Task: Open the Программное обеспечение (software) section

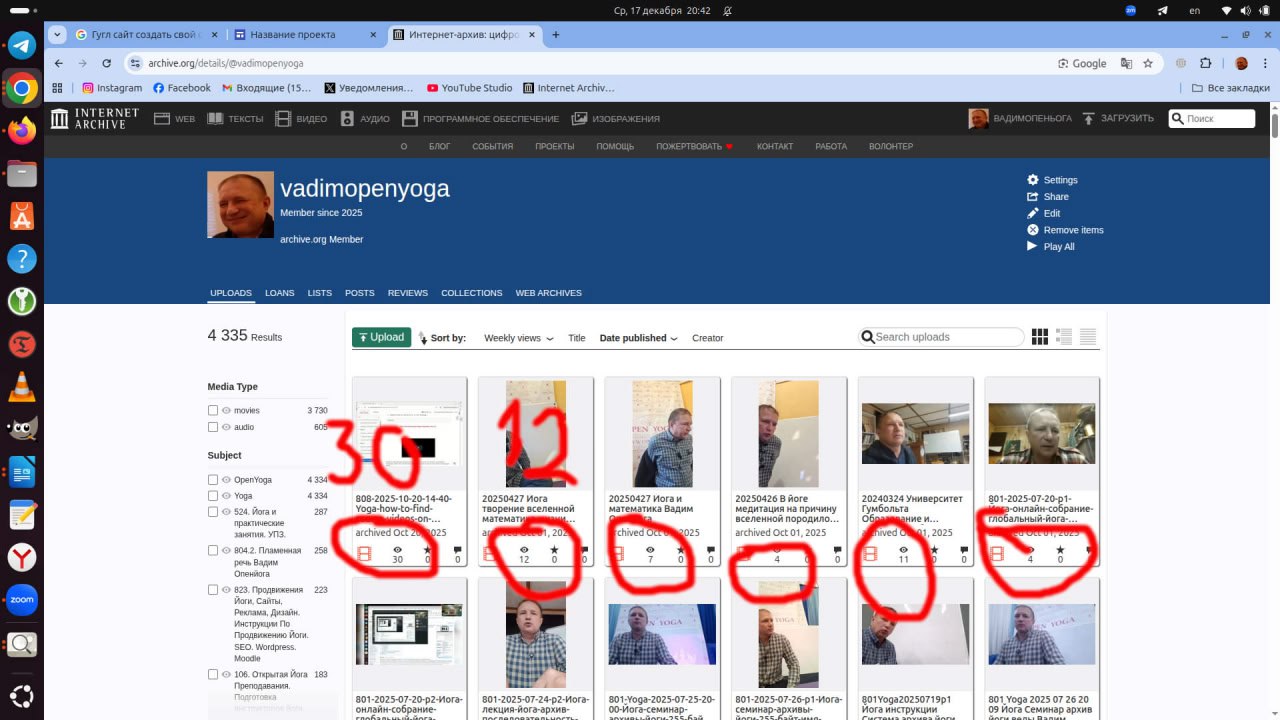Action: pyautogui.click(x=480, y=119)
